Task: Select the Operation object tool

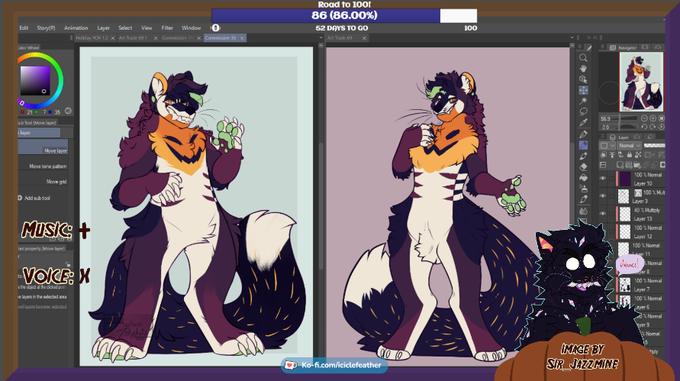Action: tap(583, 79)
